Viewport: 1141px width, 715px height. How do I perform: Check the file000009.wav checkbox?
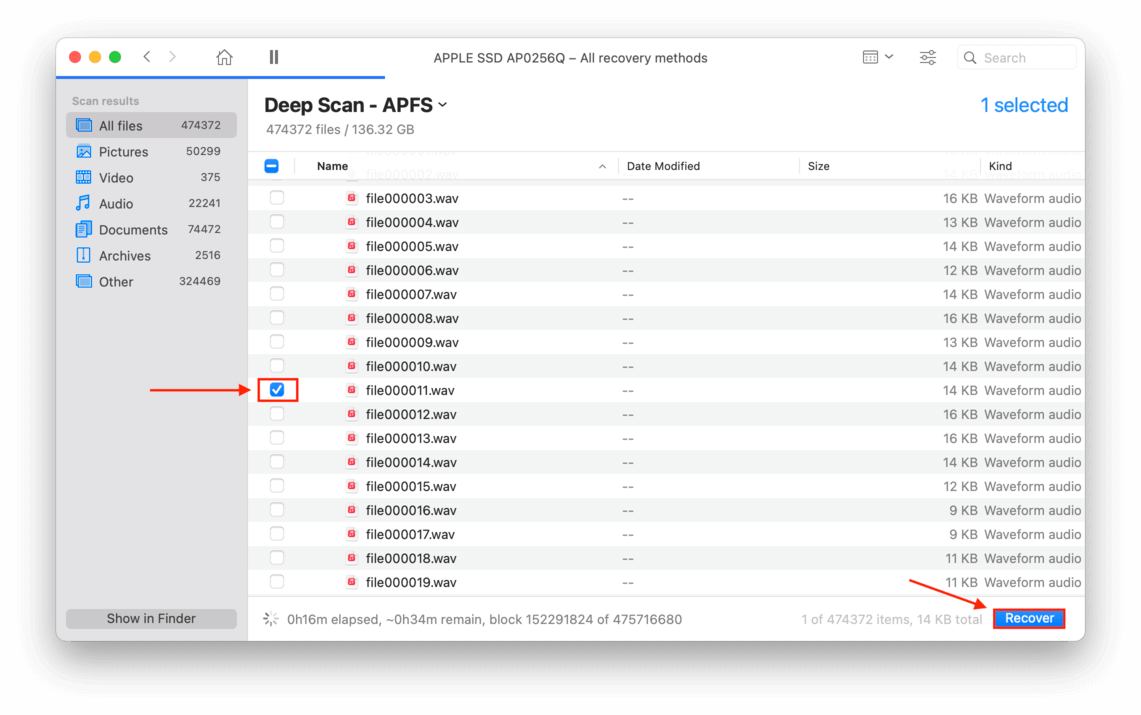pyautogui.click(x=277, y=342)
